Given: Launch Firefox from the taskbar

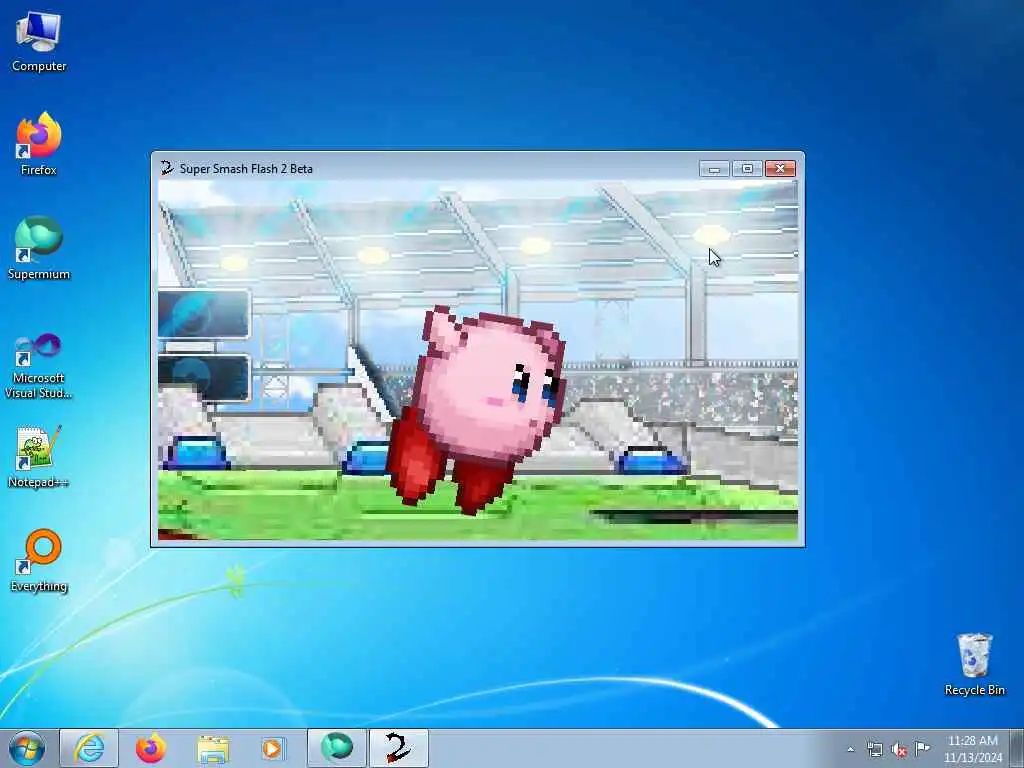Looking at the screenshot, I should (151, 748).
